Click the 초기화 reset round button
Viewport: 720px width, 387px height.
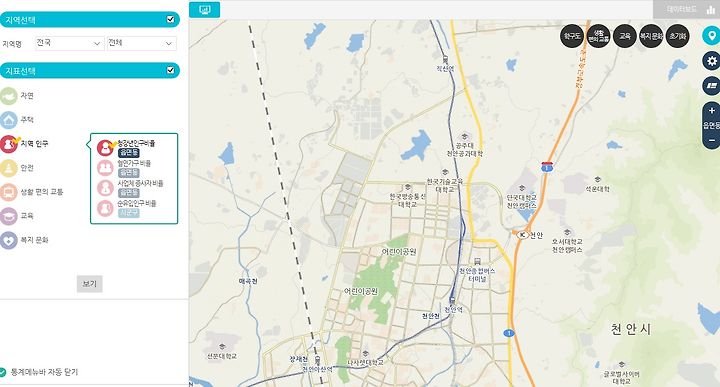(x=677, y=36)
